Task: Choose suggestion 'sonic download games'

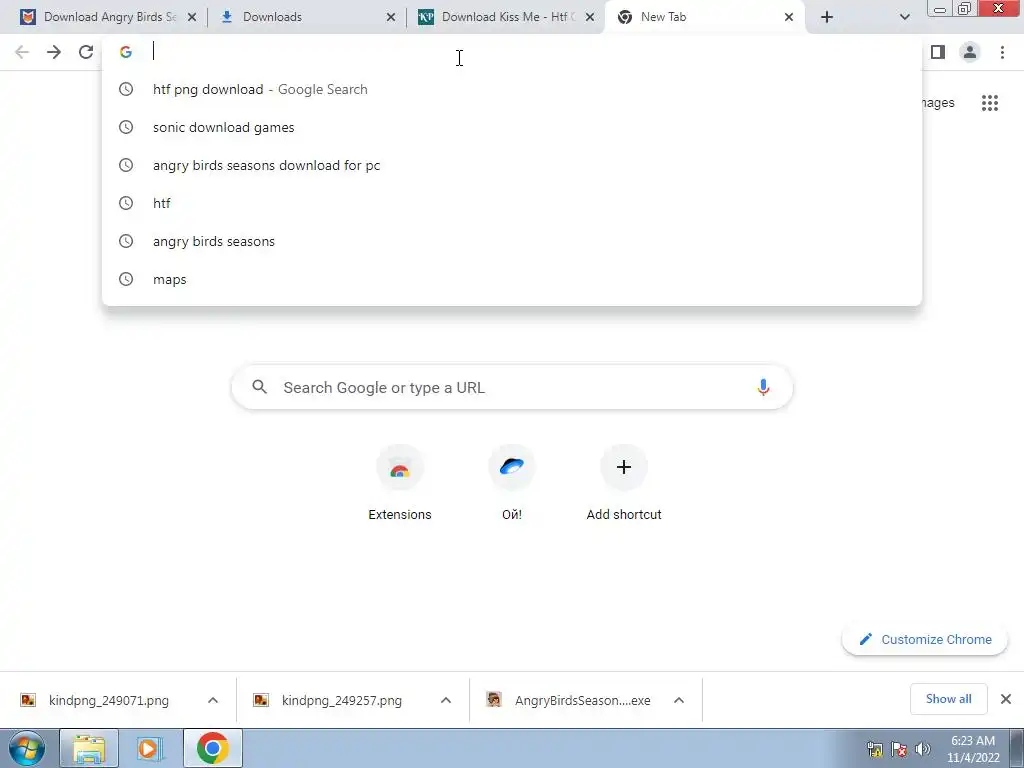Action: (x=512, y=127)
